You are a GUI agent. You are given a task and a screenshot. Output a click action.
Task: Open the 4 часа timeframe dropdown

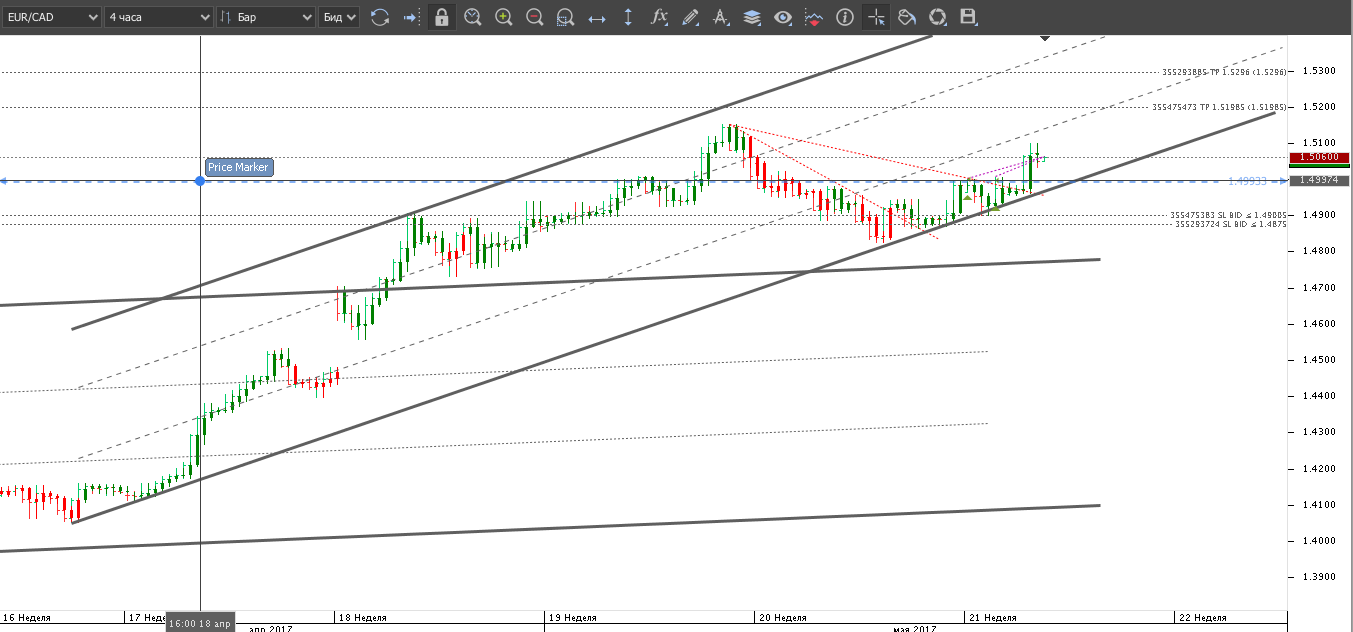[x=160, y=17]
